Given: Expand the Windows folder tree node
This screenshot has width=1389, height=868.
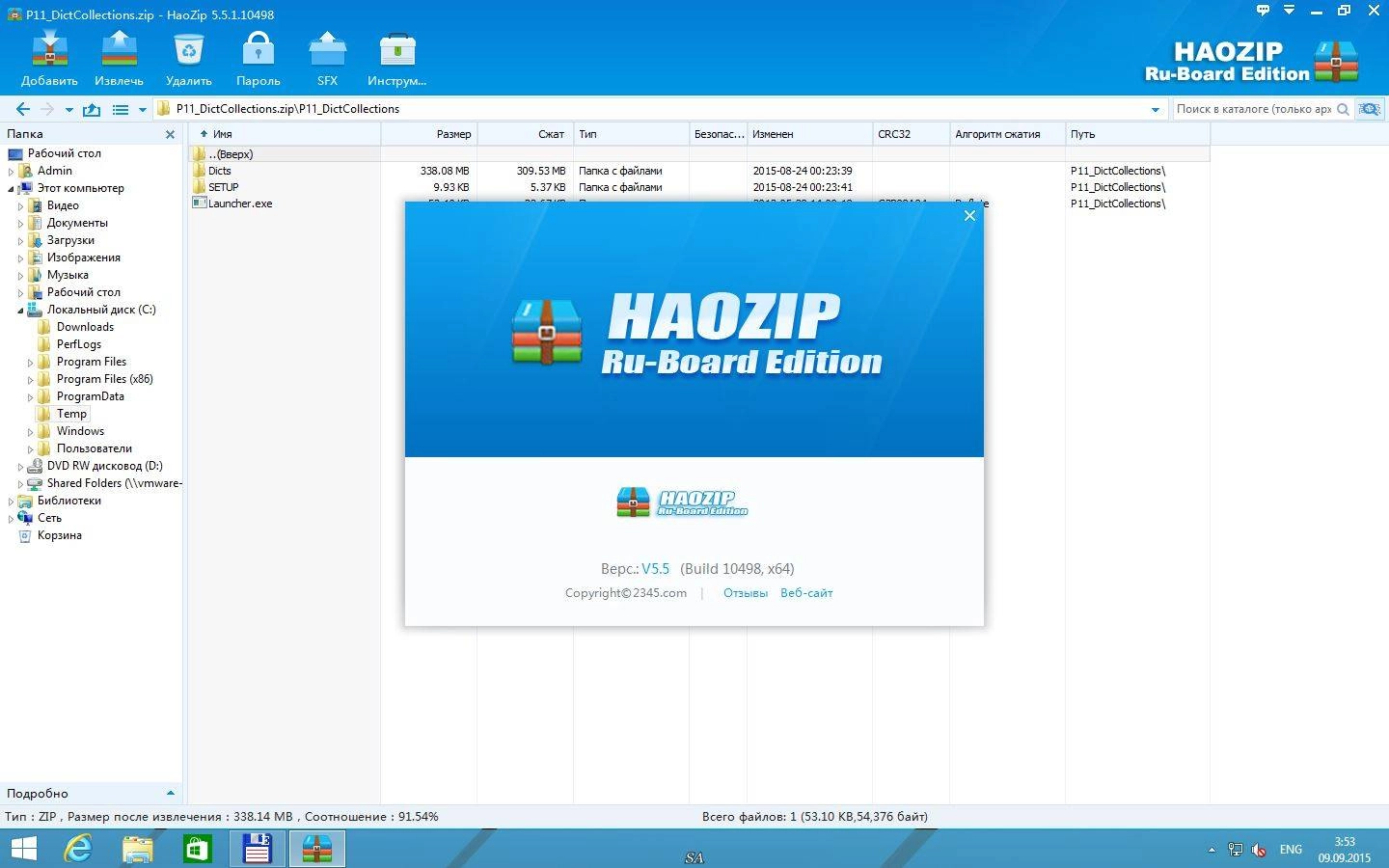Looking at the screenshot, I should coord(31,432).
